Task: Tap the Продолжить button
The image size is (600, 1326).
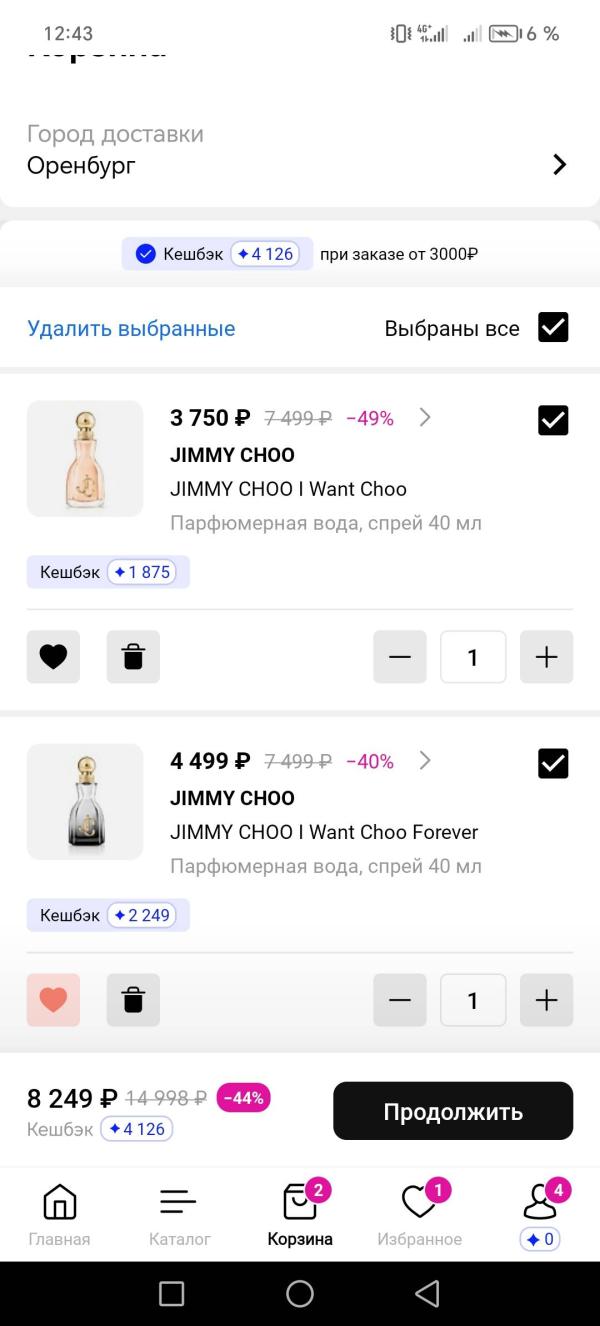Action: [453, 1111]
